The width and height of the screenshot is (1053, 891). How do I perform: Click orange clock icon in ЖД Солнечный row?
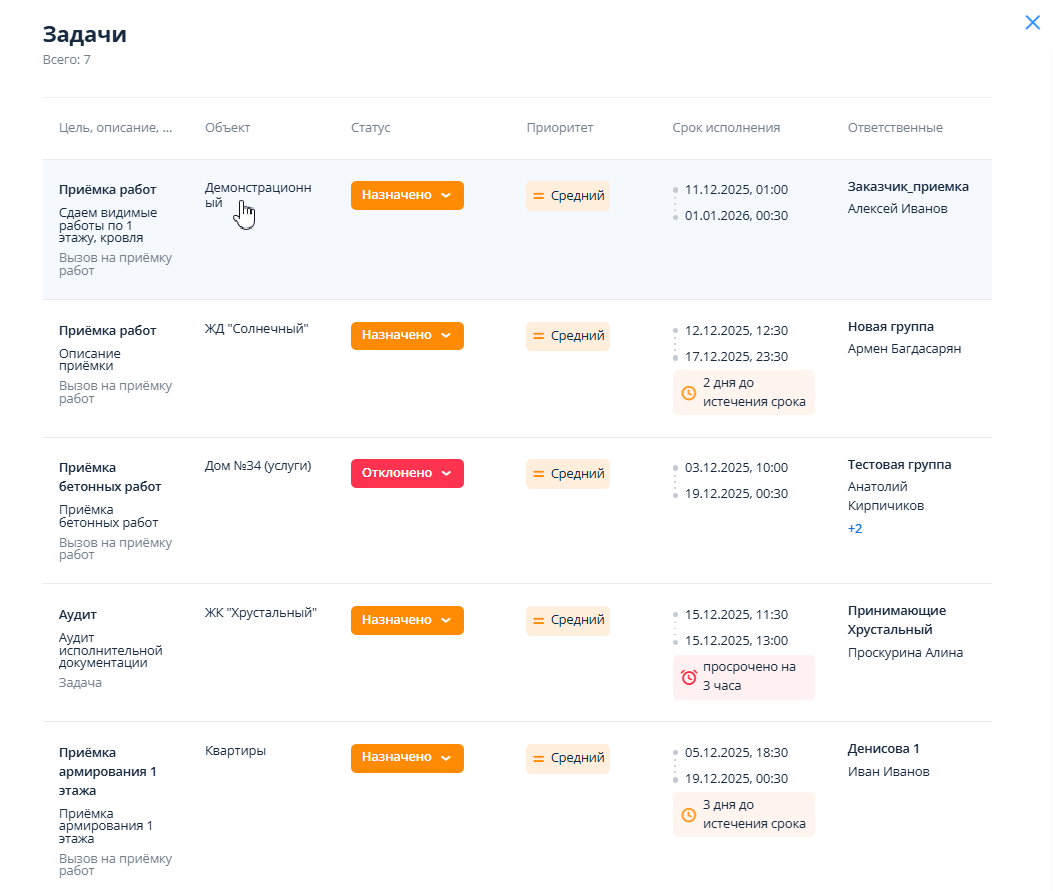click(x=688, y=393)
